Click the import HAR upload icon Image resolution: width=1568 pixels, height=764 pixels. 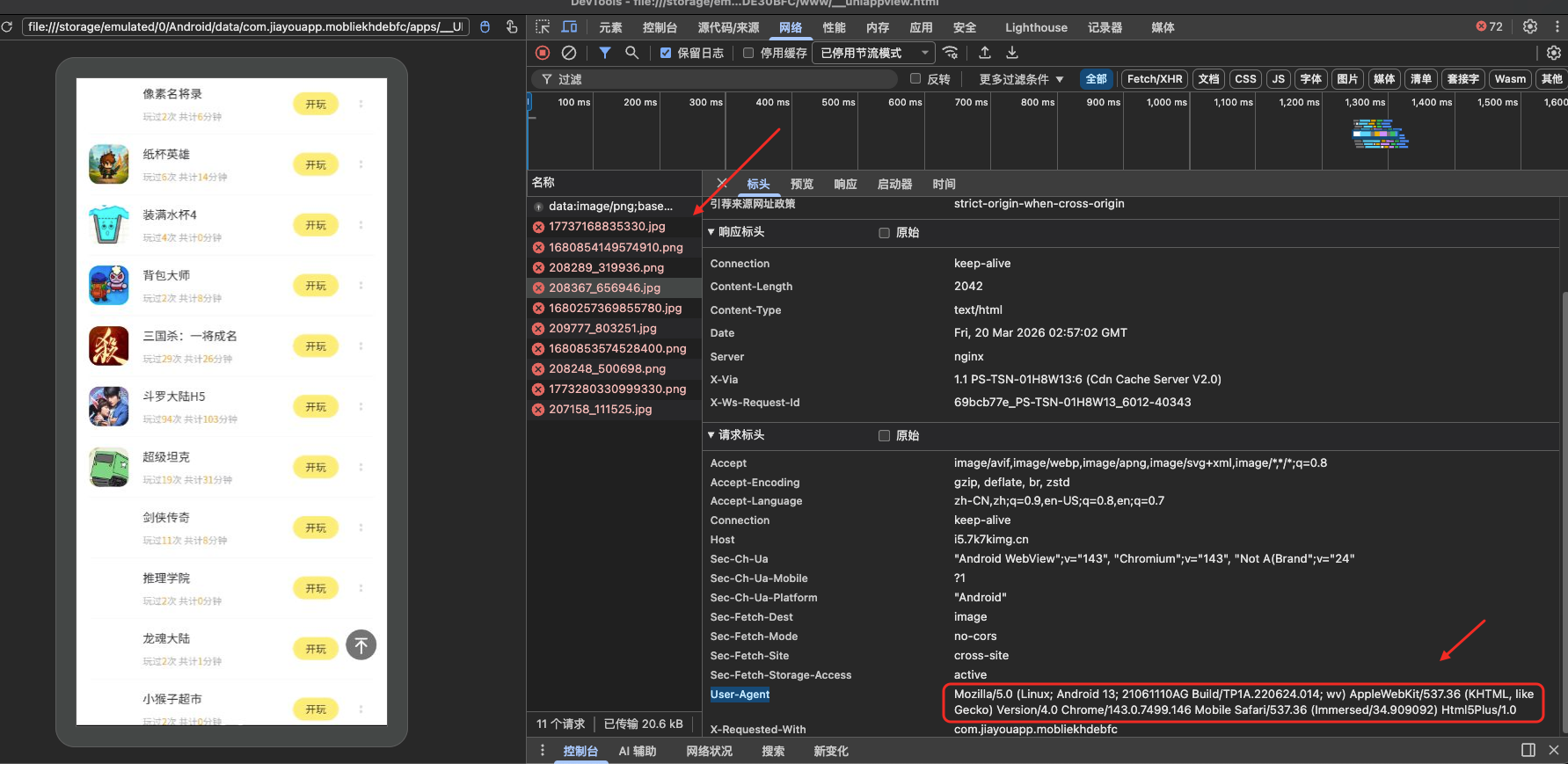click(x=985, y=53)
